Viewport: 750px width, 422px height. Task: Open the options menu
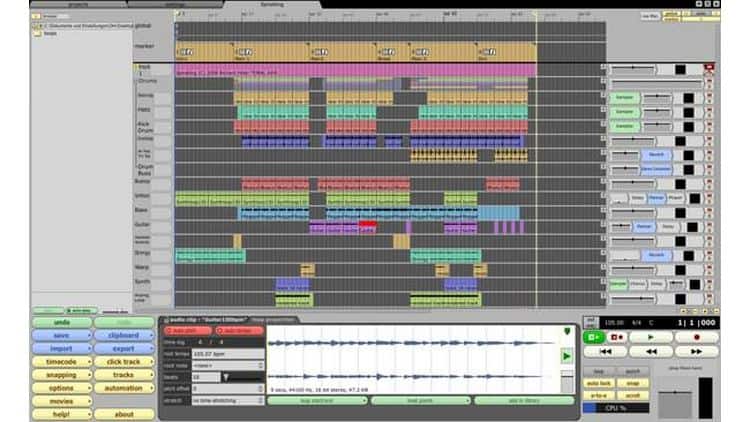pos(62,388)
